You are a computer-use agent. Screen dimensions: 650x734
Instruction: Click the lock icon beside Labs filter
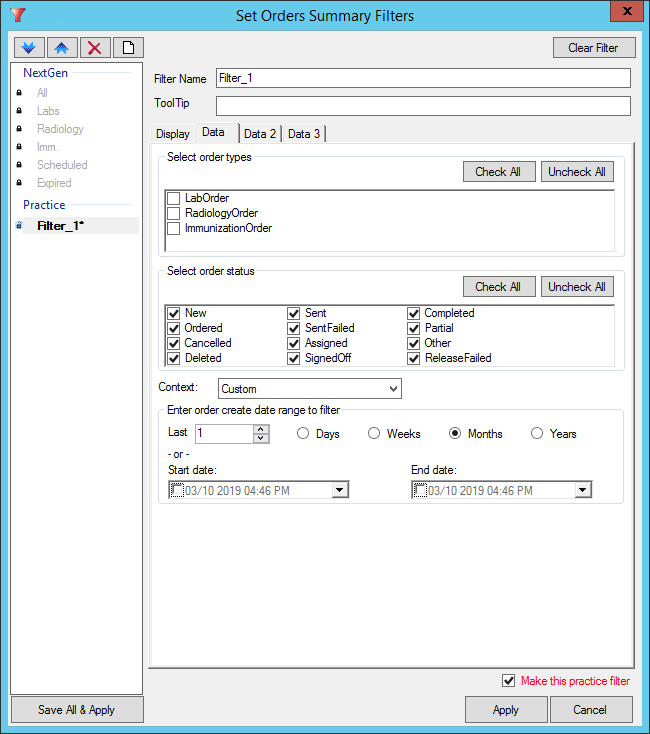pyautogui.click(x=19, y=110)
